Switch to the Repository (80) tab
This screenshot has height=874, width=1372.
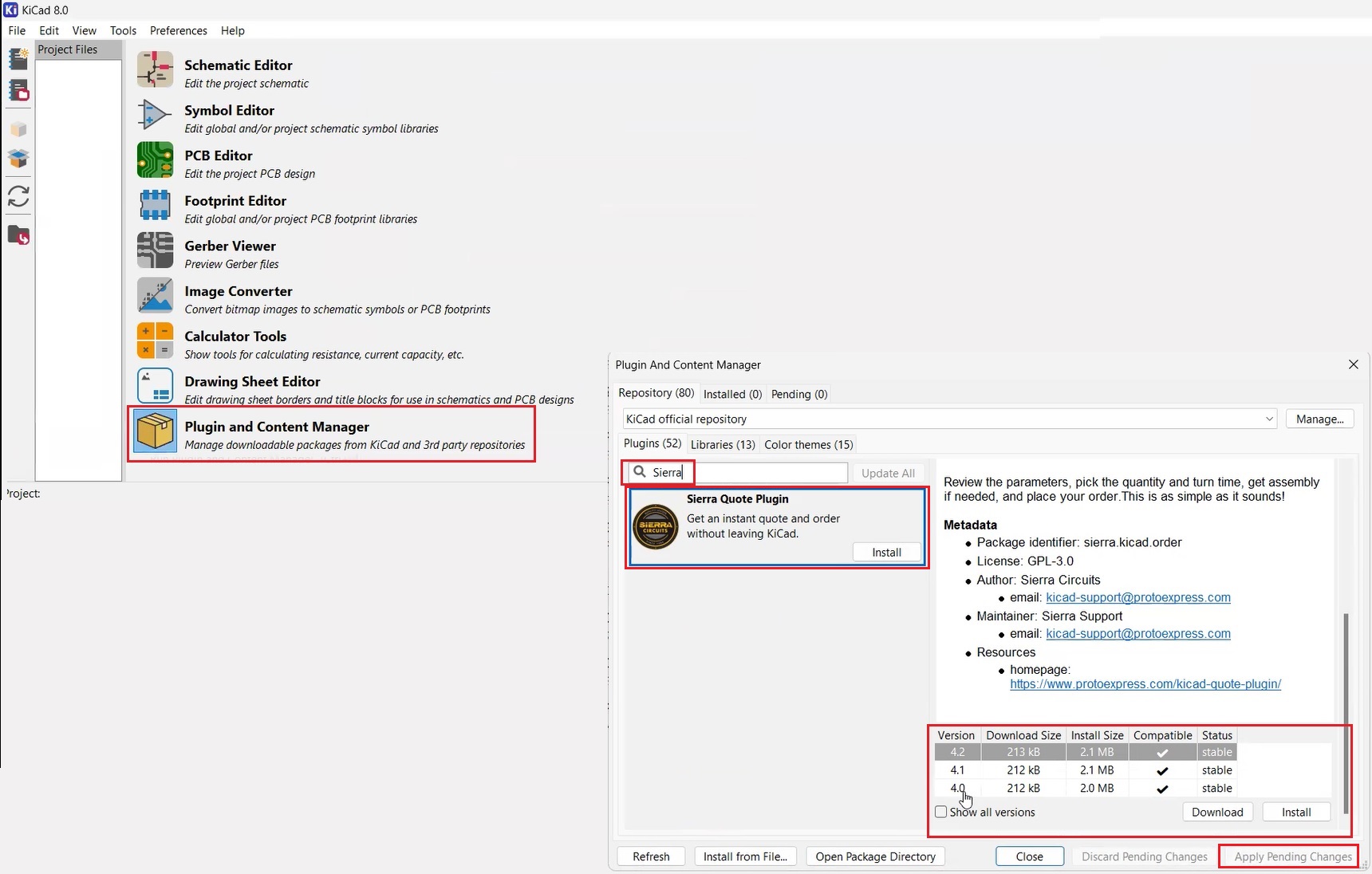tap(656, 393)
